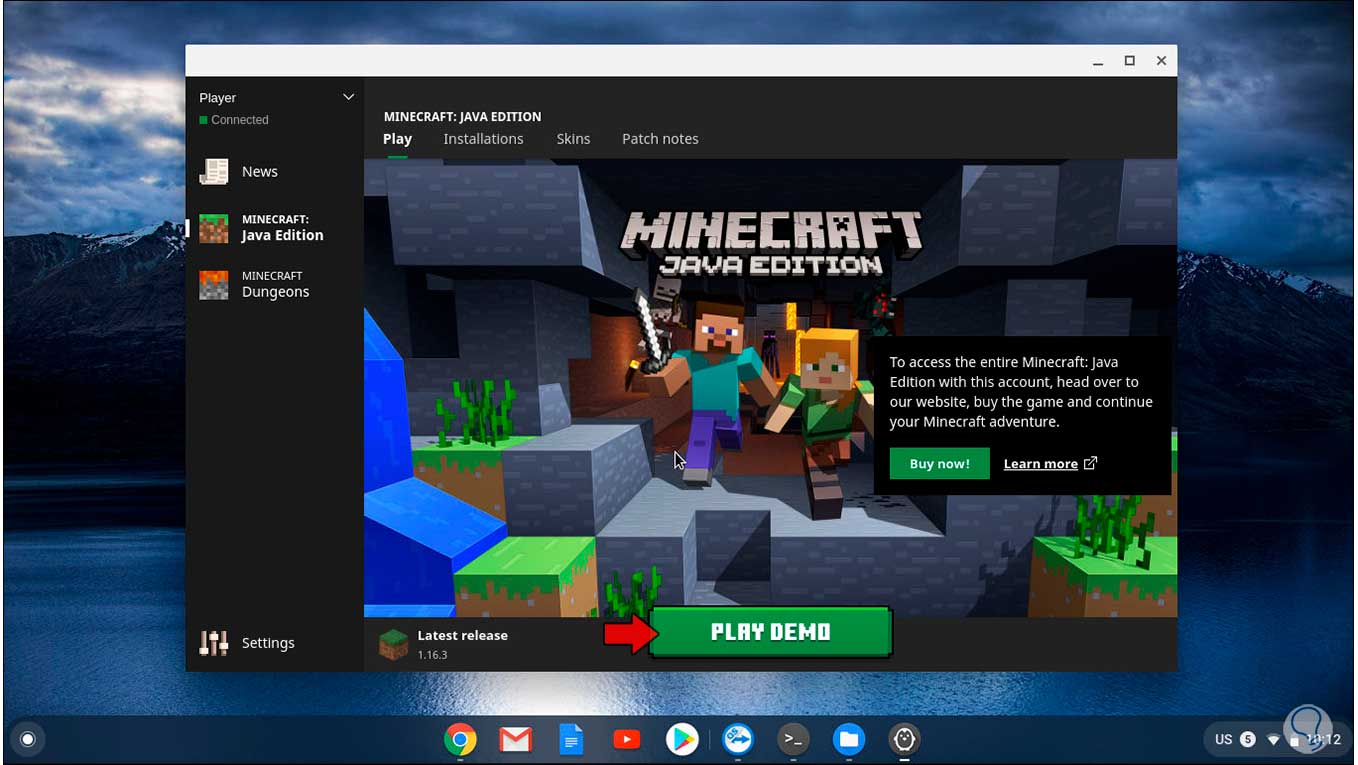Expand the Player account dropdown arrow

point(348,97)
